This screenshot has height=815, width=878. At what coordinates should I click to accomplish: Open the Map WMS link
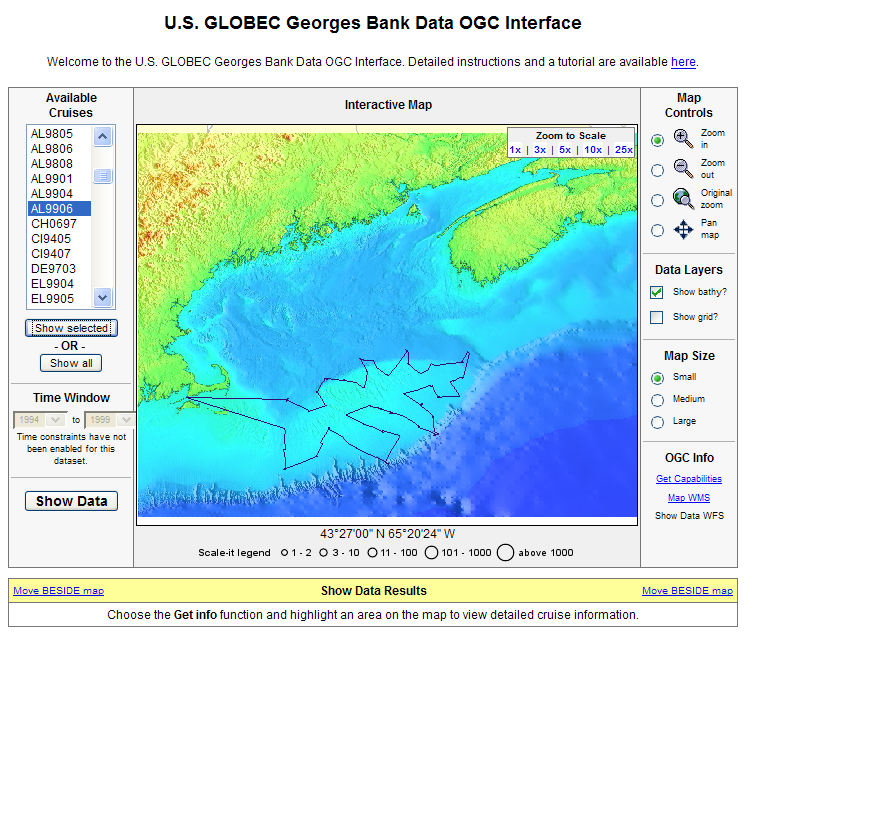pos(689,498)
